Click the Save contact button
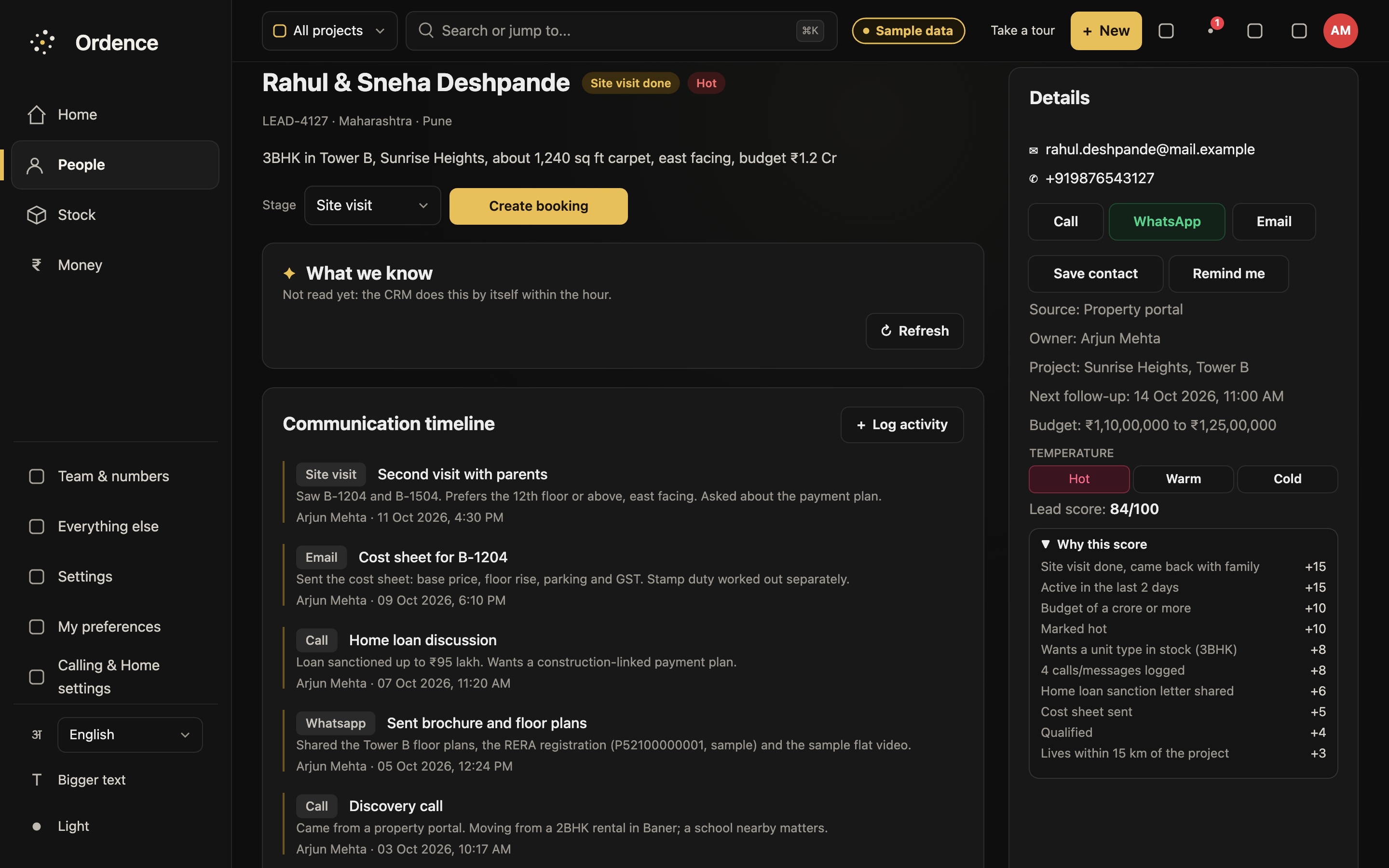 (x=1095, y=274)
